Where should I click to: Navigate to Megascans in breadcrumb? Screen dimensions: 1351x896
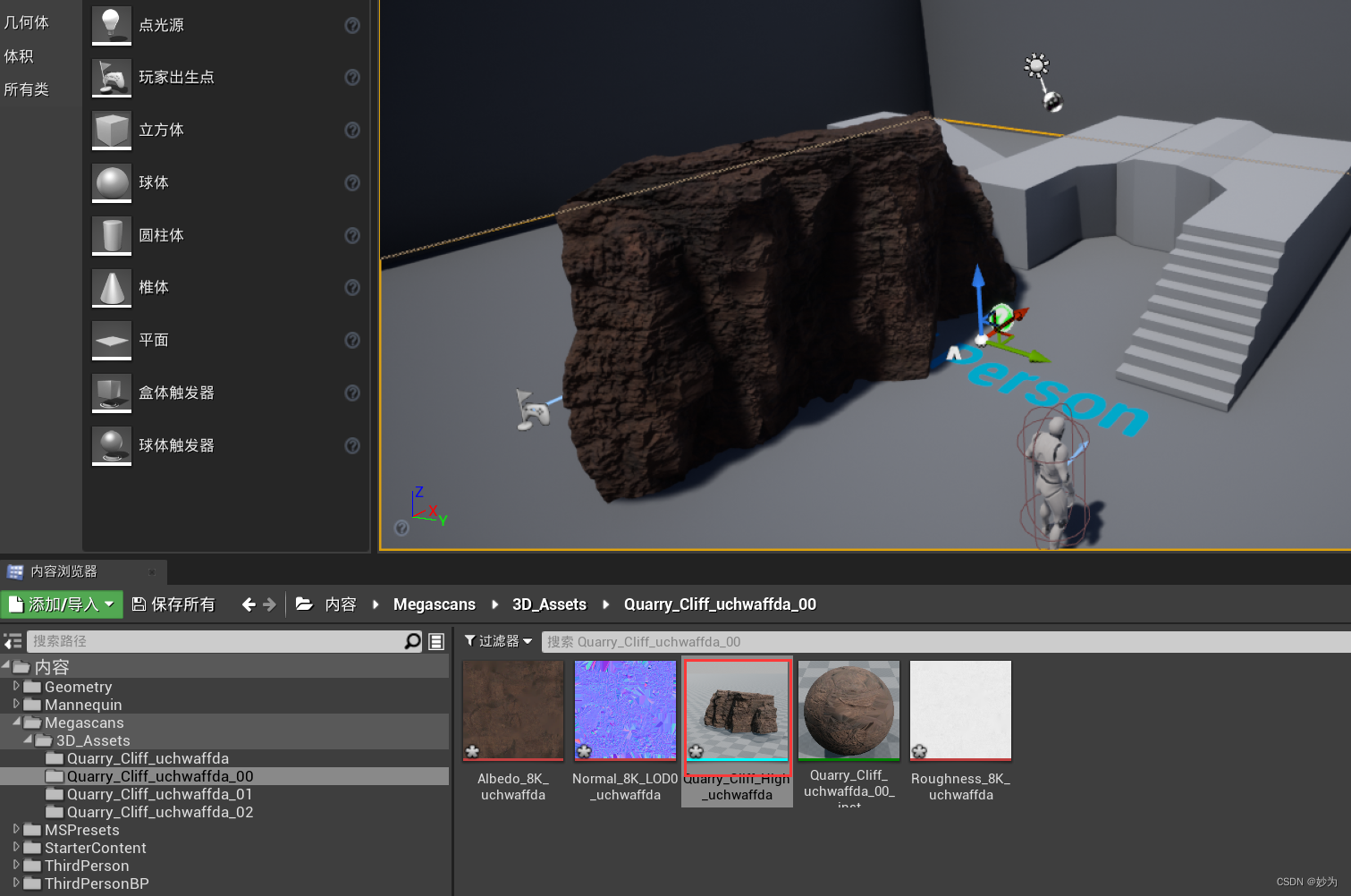pyautogui.click(x=435, y=604)
